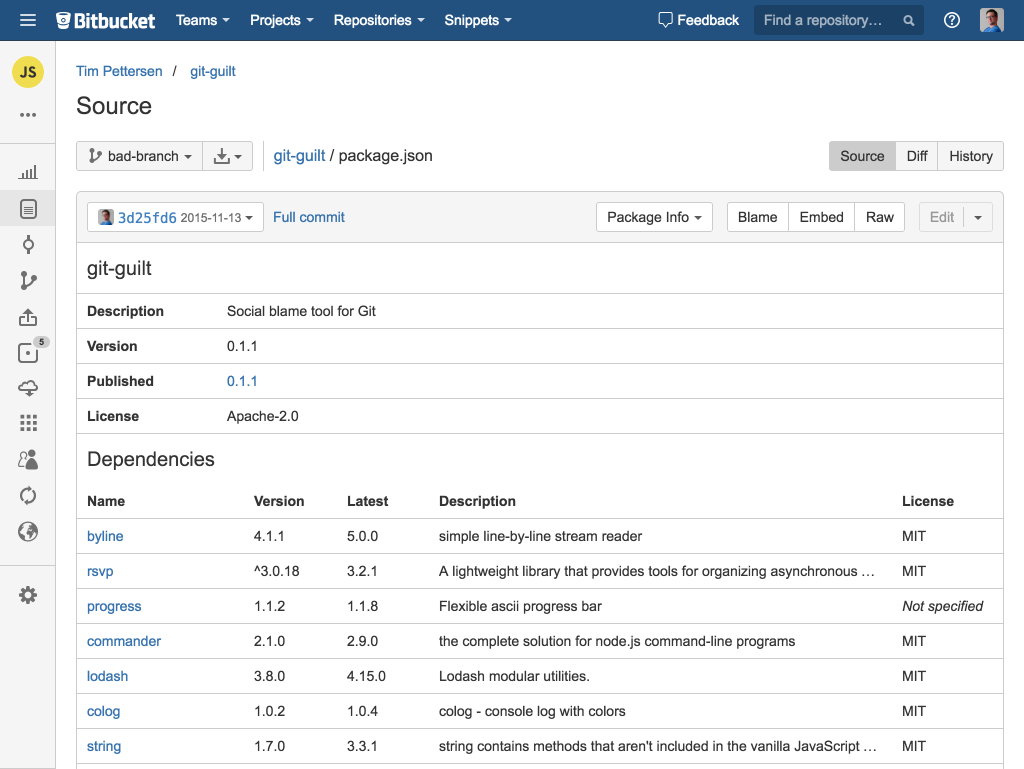Open the 3d25fd6 commit selector dropdown
Screen dimensions: 1024x769
click(175, 217)
